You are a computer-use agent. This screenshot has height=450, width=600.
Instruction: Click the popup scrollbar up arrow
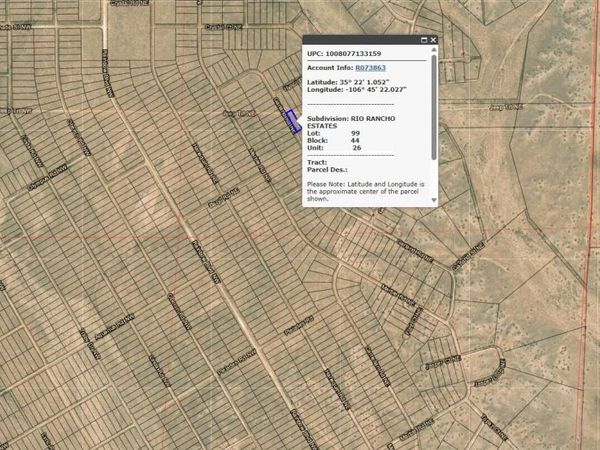[434, 50]
